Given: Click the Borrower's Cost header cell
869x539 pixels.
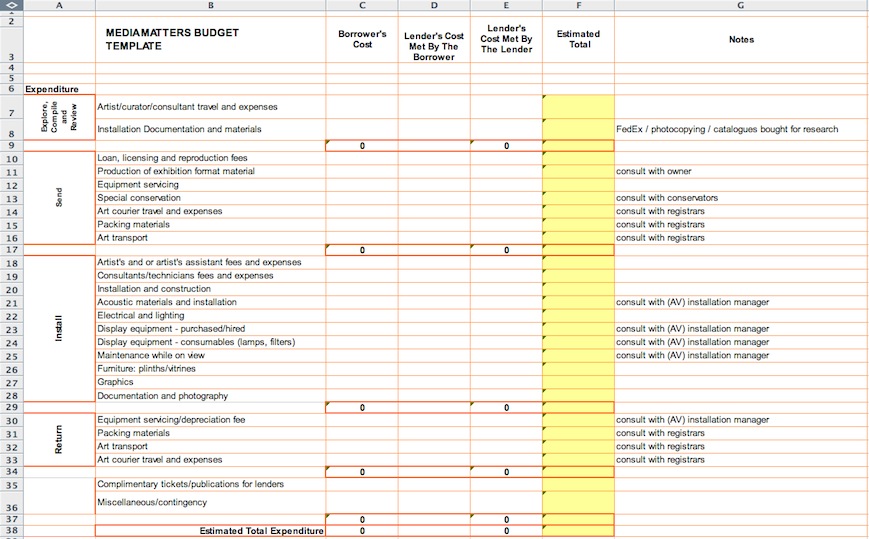Looking at the screenshot, I should click(x=362, y=39).
